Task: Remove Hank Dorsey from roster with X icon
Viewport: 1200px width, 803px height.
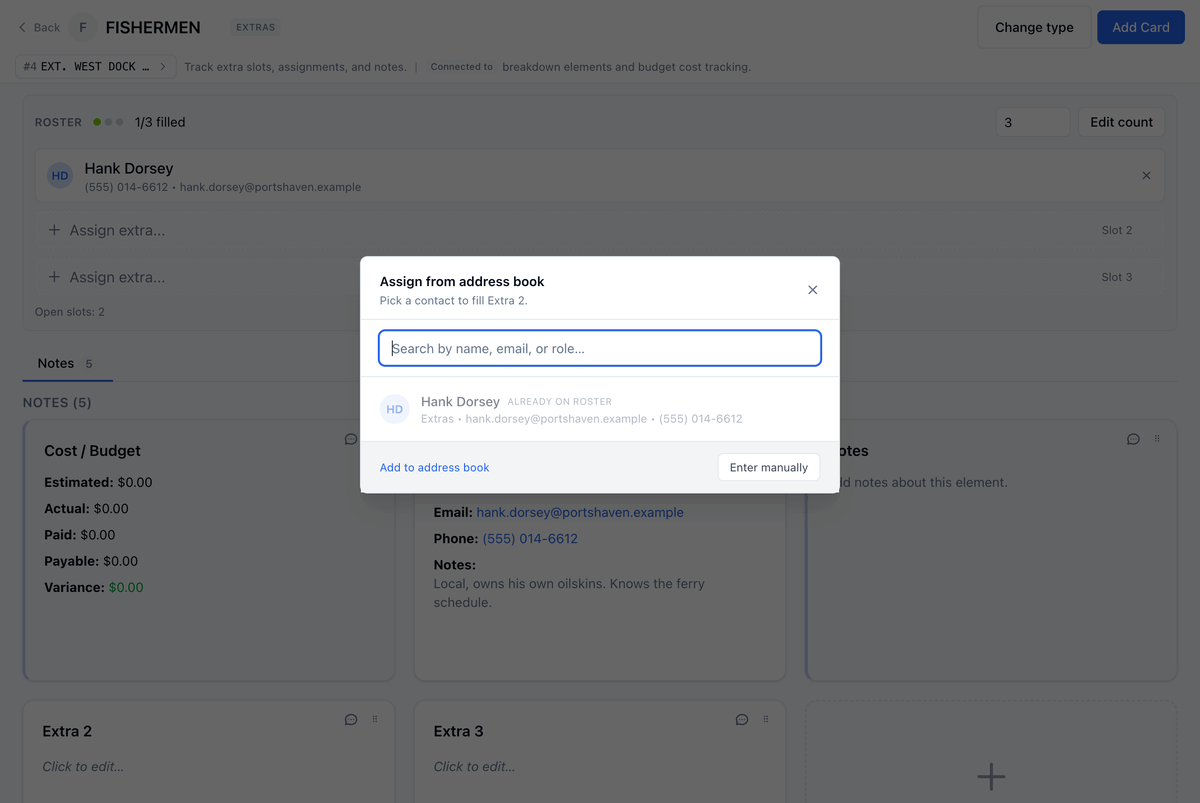Action: coord(1146,176)
